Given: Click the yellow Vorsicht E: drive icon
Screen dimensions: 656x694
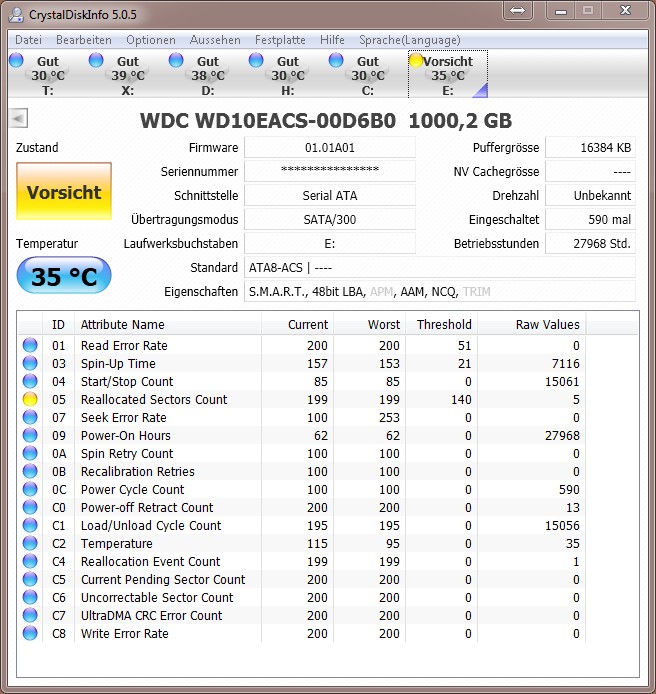Looking at the screenshot, I should tap(416, 60).
